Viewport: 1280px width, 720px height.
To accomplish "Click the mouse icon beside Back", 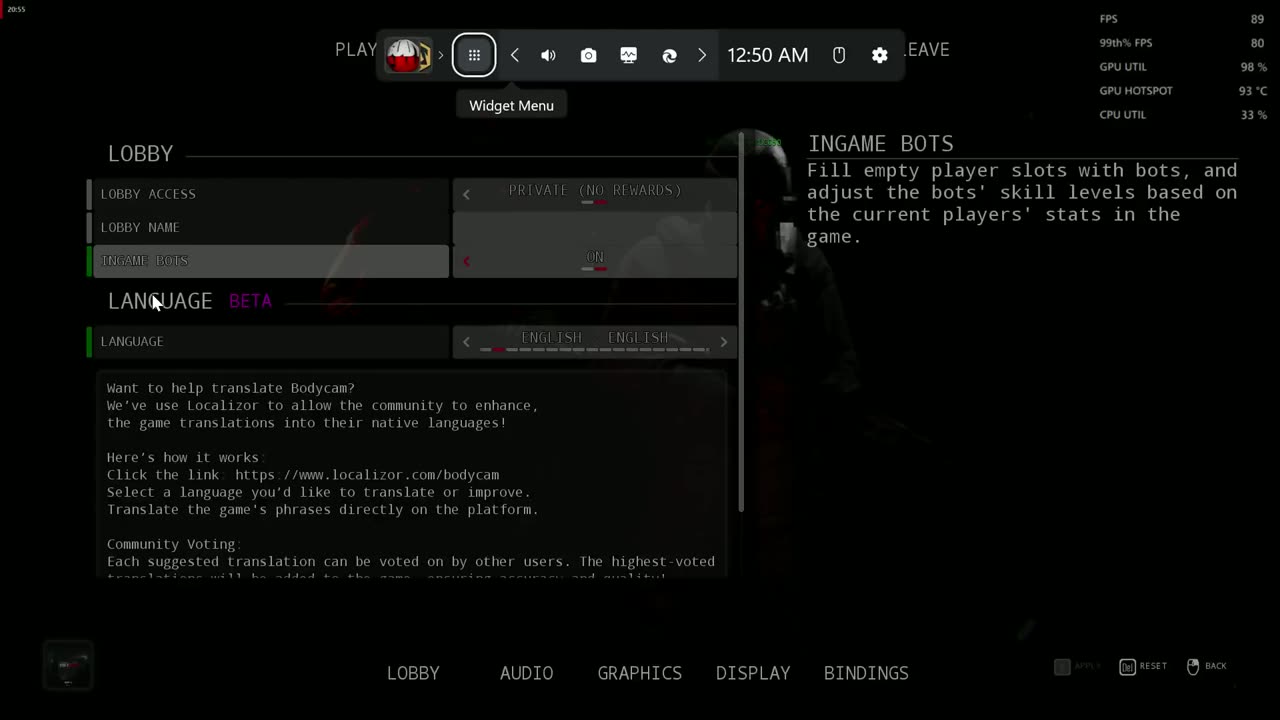I will pyautogui.click(x=1193, y=666).
